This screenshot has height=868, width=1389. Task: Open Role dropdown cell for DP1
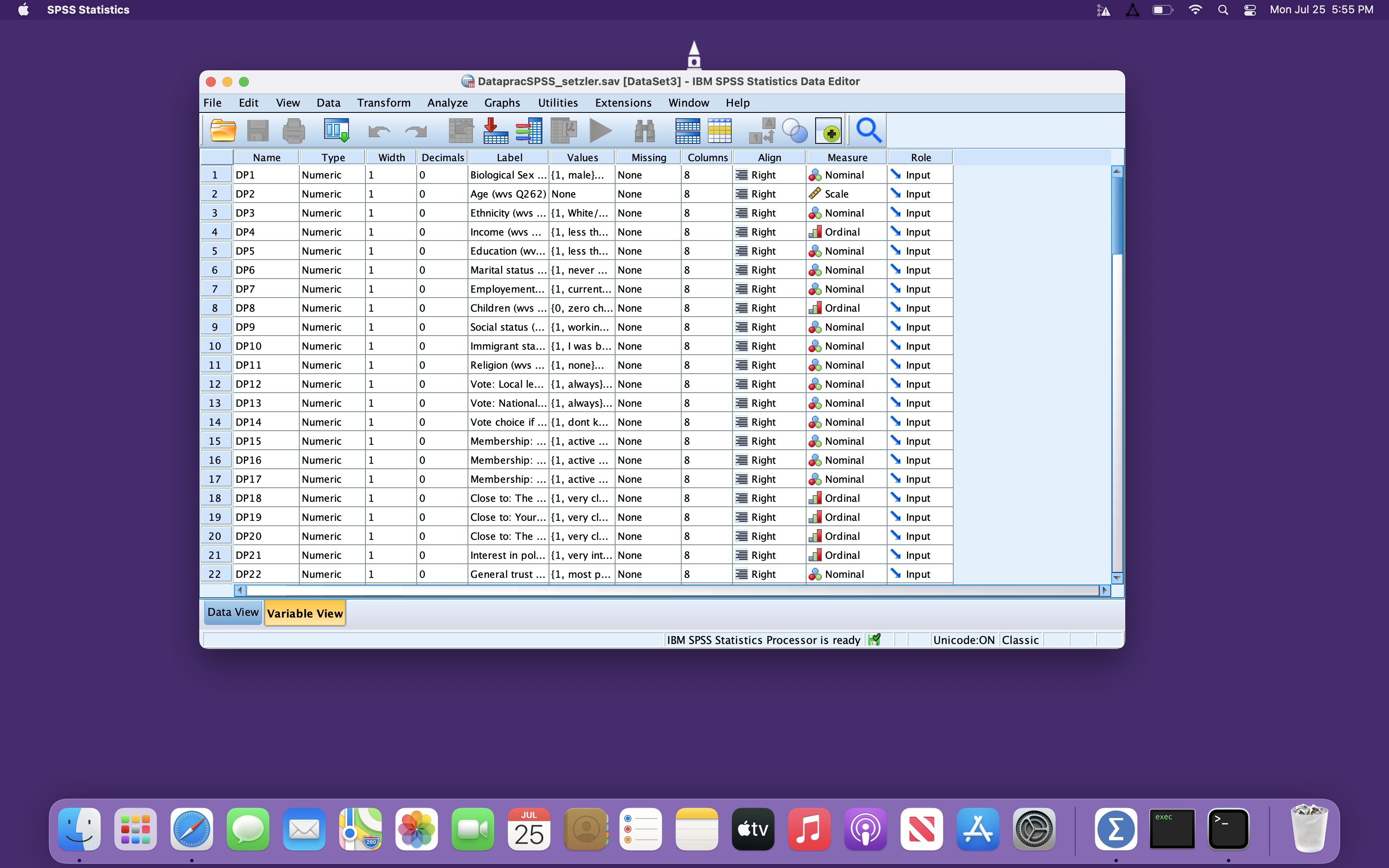[x=920, y=175]
